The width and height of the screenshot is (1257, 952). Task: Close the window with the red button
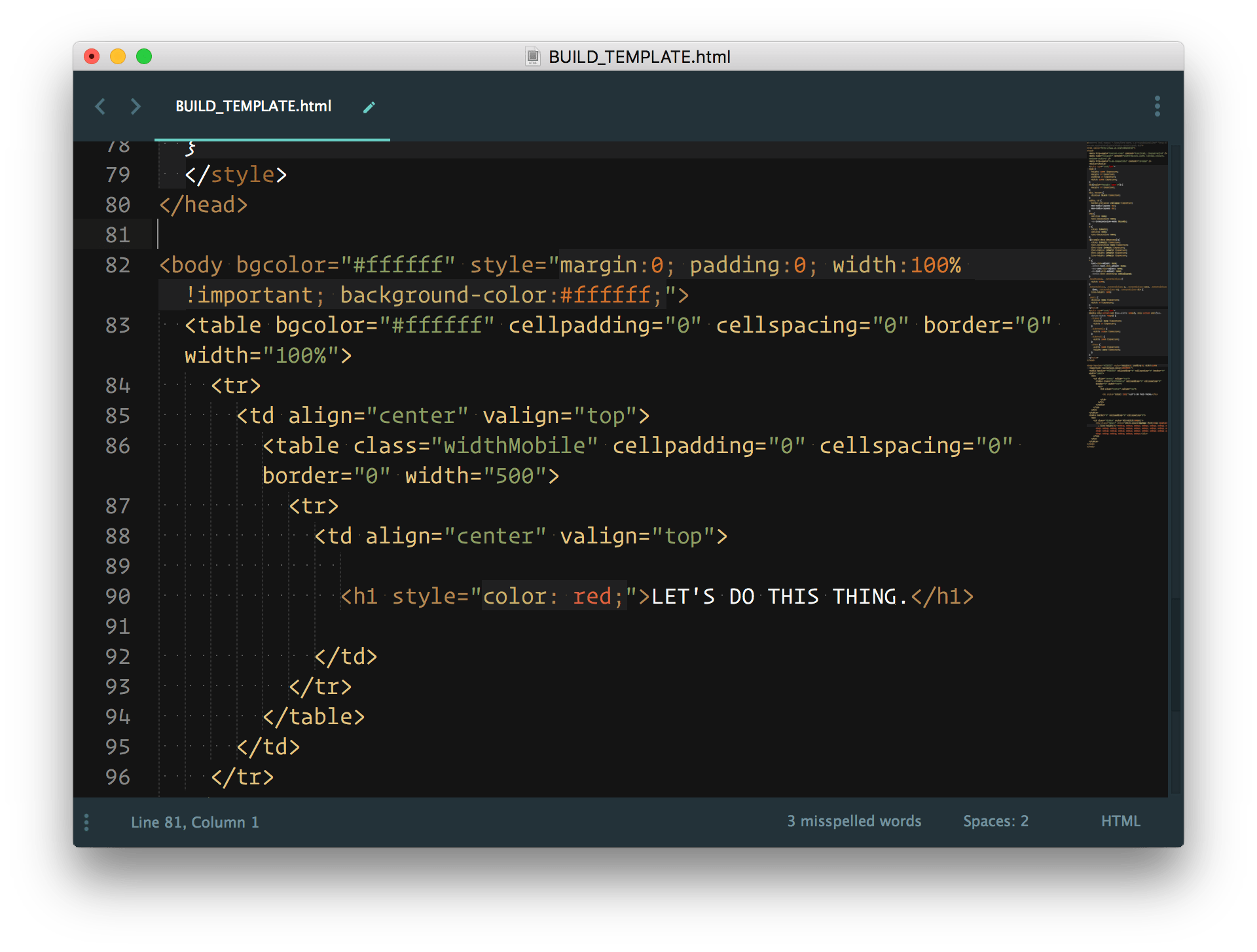click(x=92, y=57)
